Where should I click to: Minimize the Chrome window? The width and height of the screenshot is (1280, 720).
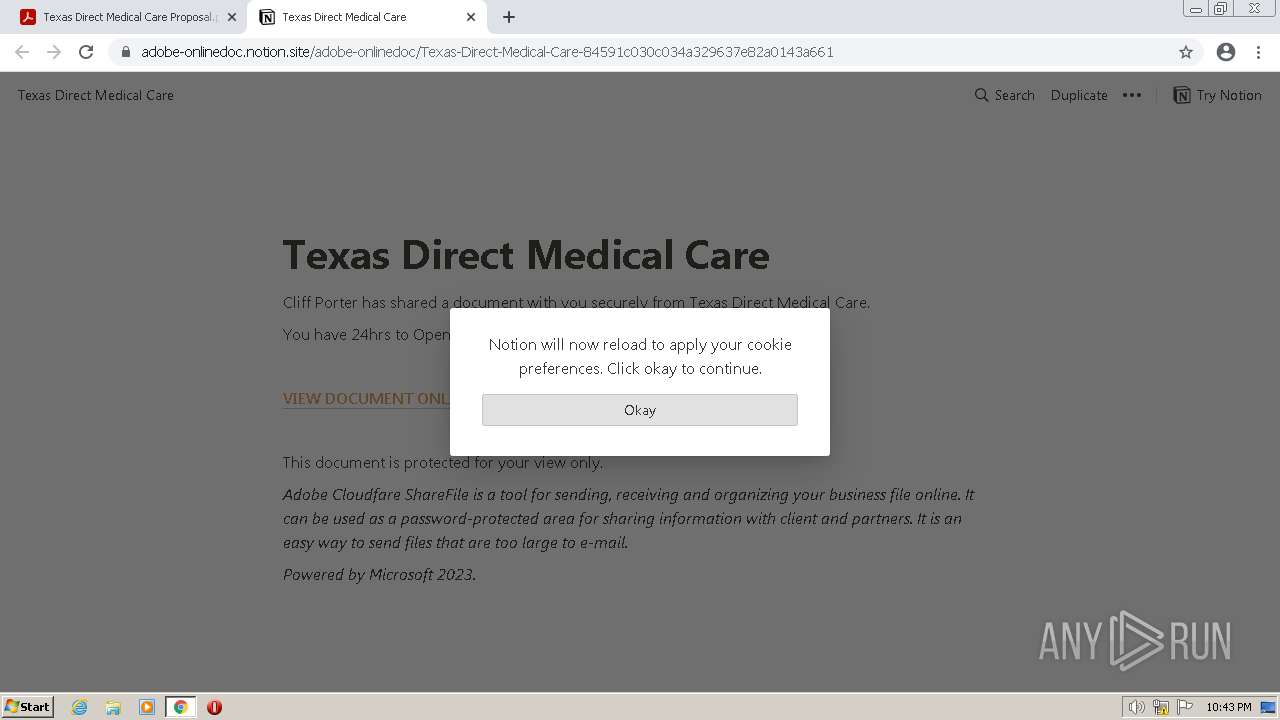1195,9
